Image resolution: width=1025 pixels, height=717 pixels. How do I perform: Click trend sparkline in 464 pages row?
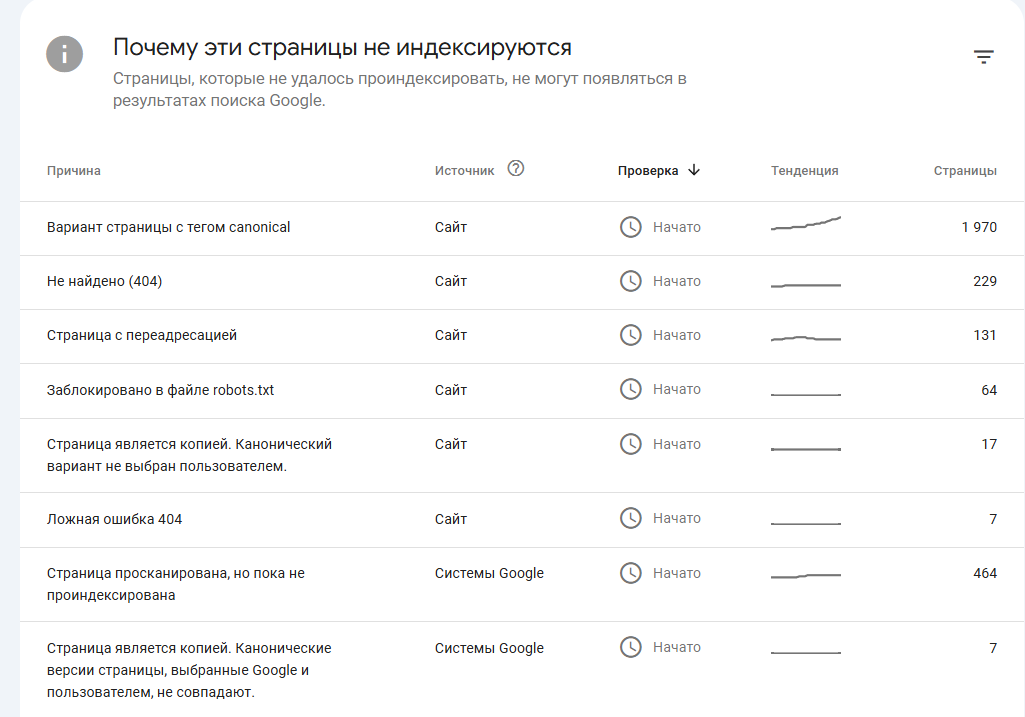(806, 576)
